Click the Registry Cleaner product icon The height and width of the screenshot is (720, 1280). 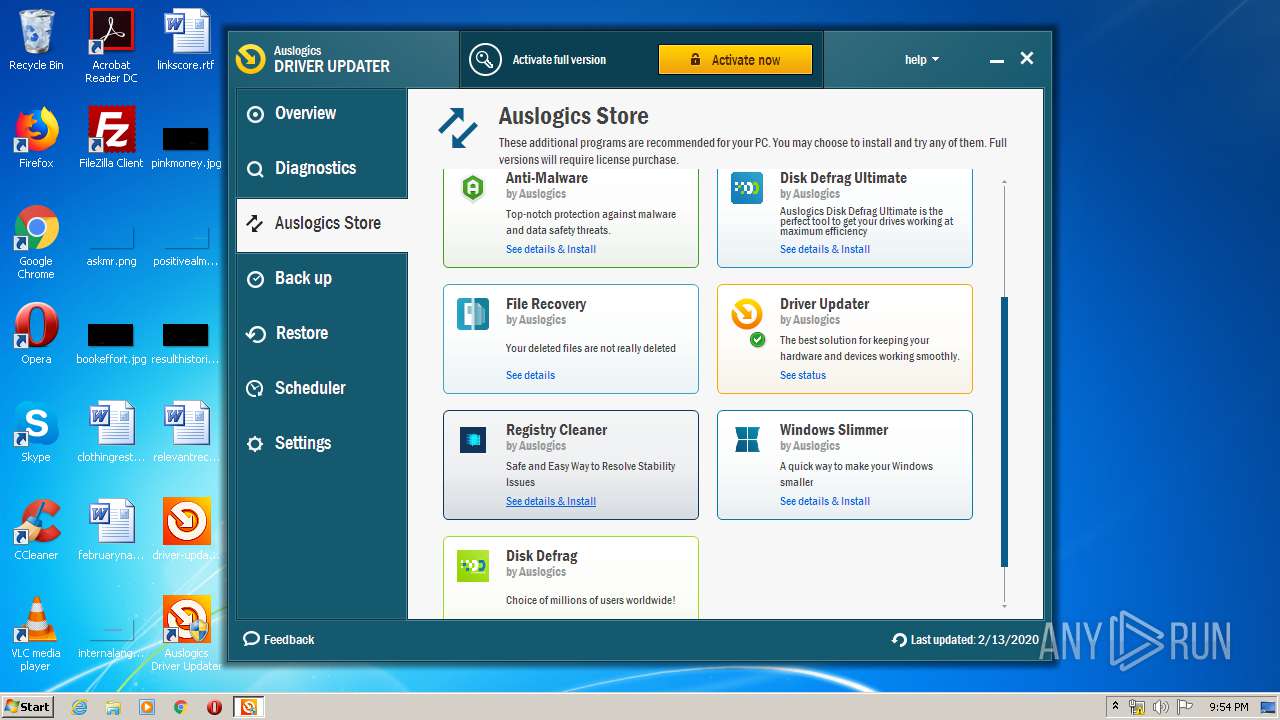[473, 440]
